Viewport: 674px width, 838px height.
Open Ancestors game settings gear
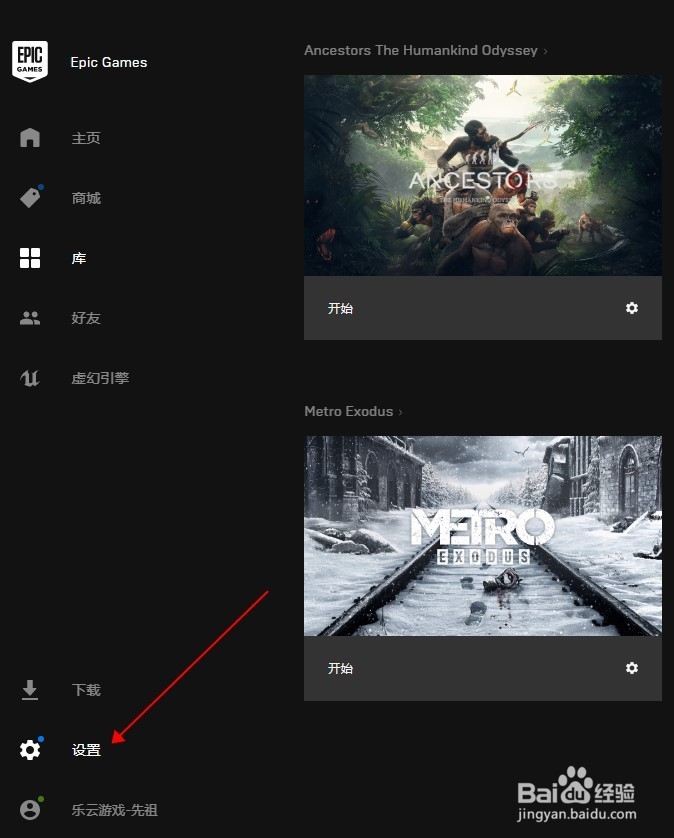pyautogui.click(x=632, y=308)
